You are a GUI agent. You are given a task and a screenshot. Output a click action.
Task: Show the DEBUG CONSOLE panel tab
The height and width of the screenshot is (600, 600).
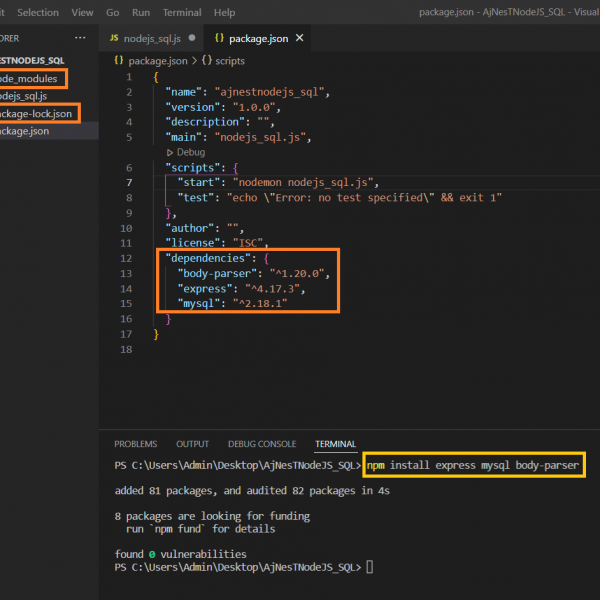pyautogui.click(x=262, y=444)
